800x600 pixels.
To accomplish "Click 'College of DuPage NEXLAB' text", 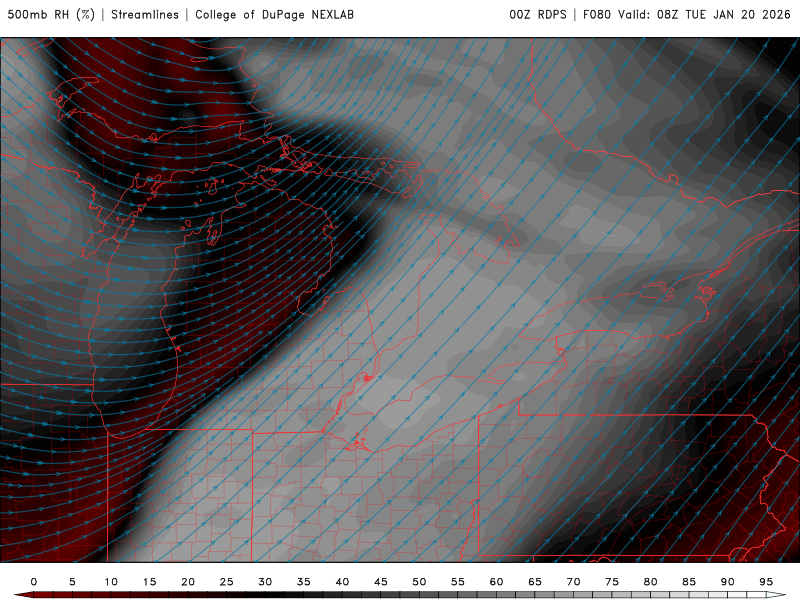I will (274, 14).
